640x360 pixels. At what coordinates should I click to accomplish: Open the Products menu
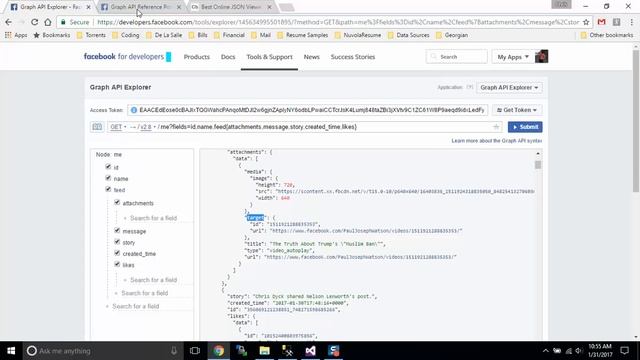(x=196, y=57)
